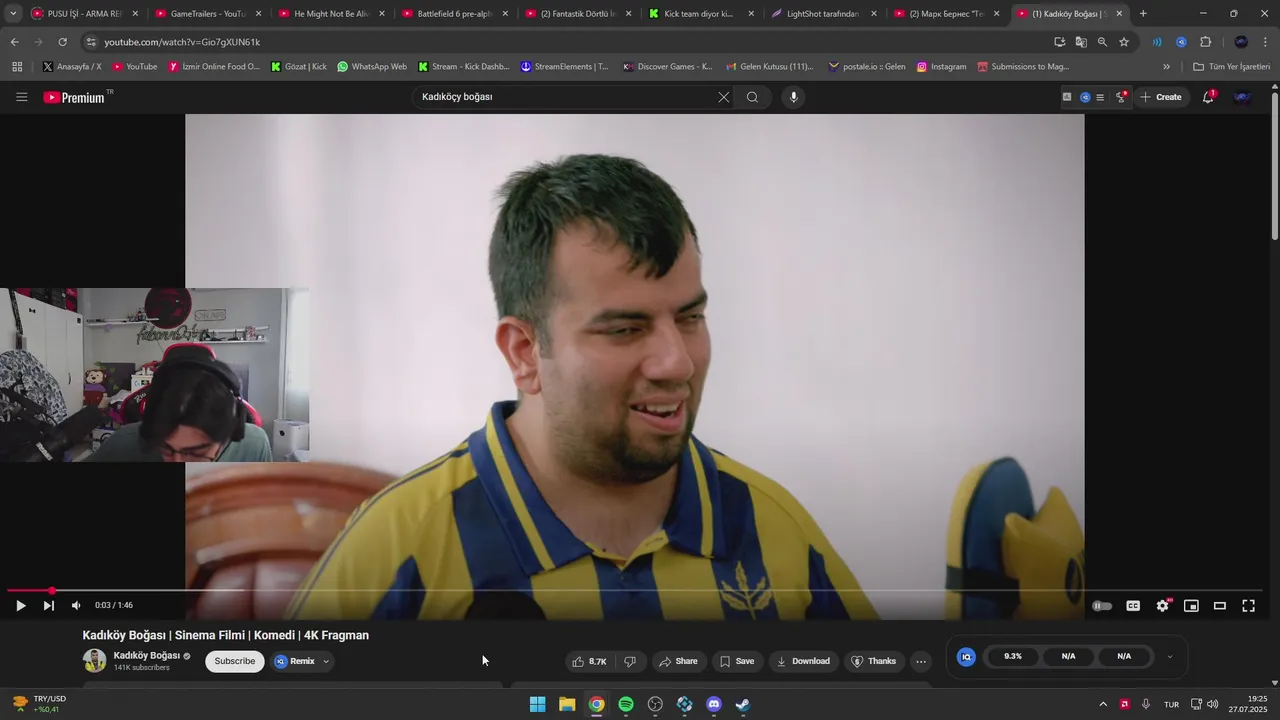Open the translate page icon
Viewport: 1280px width, 720px height.
pyautogui.click(x=1081, y=42)
